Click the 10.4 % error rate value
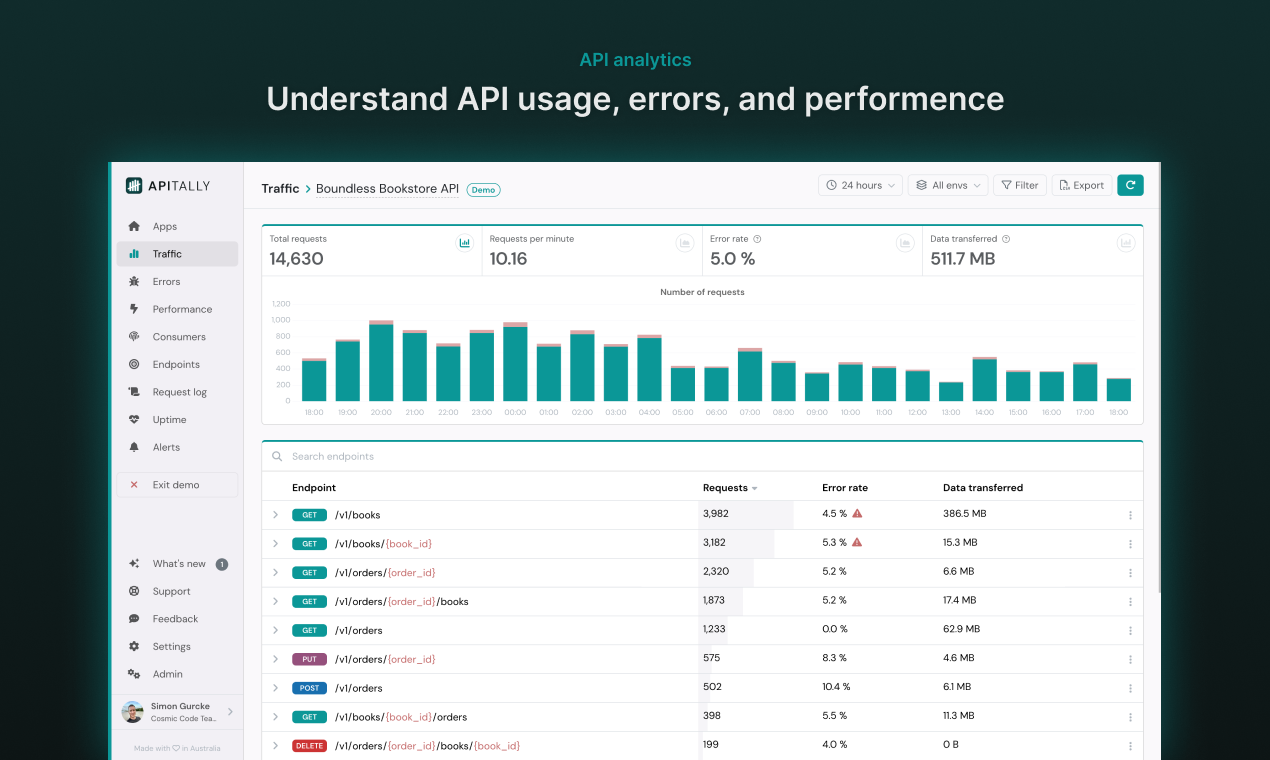The width and height of the screenshot is (1270, 760). pyautogui.click(x=836, y=687)
